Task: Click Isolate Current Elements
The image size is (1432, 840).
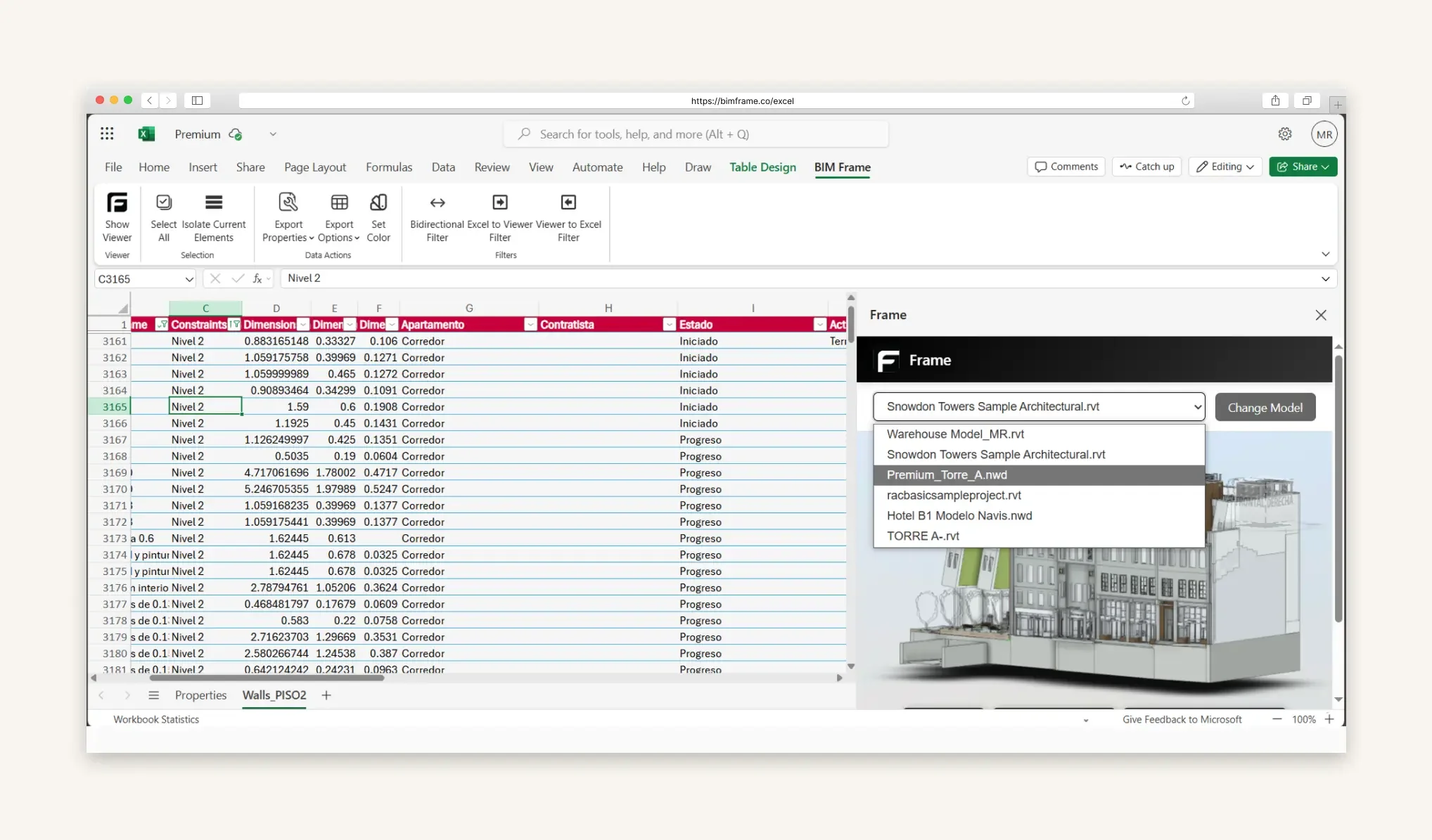Action: point(214,217)
